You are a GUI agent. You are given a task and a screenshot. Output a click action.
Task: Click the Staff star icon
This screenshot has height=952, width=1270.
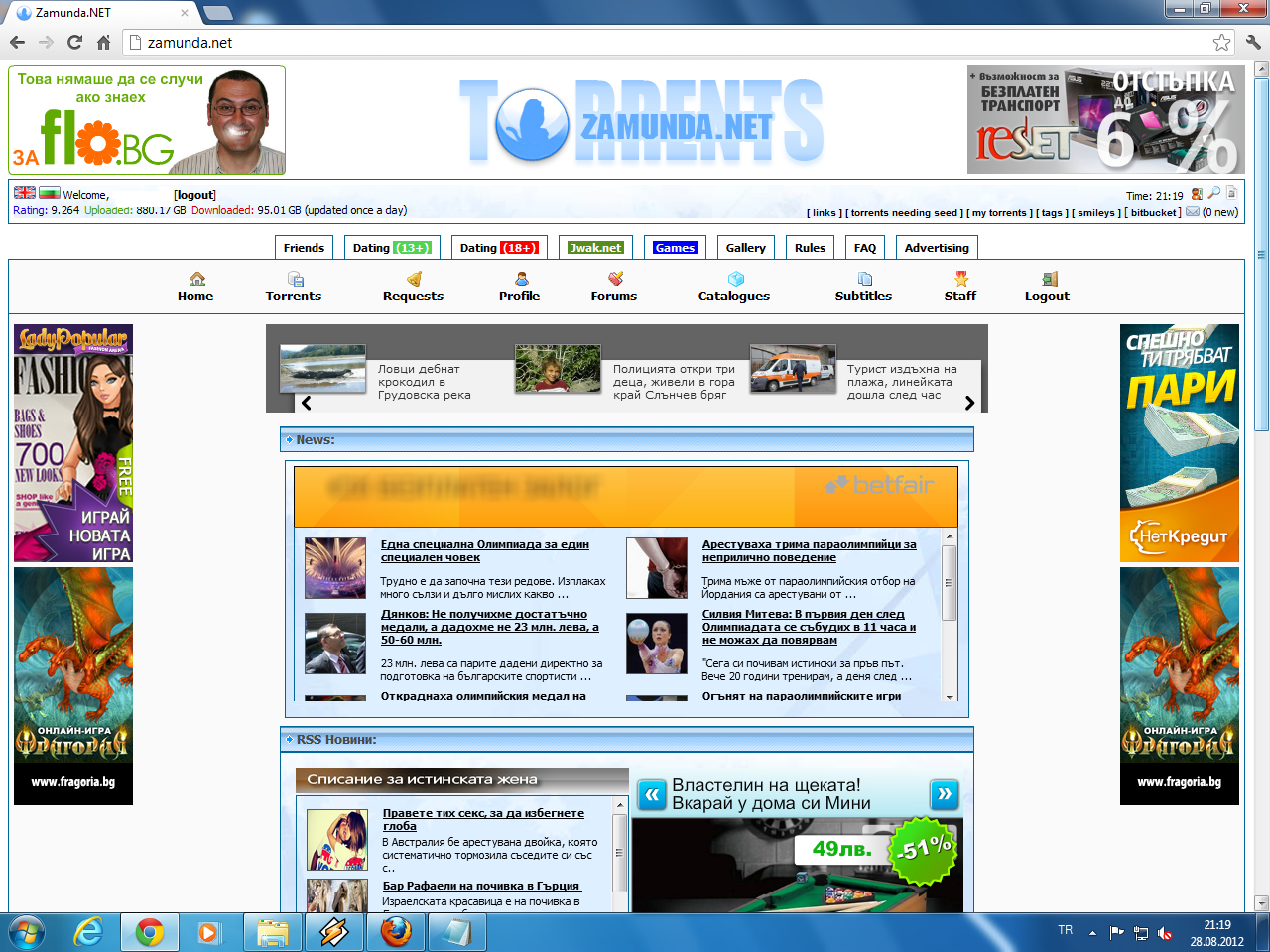pyautogui.click(x=960, y=279)
